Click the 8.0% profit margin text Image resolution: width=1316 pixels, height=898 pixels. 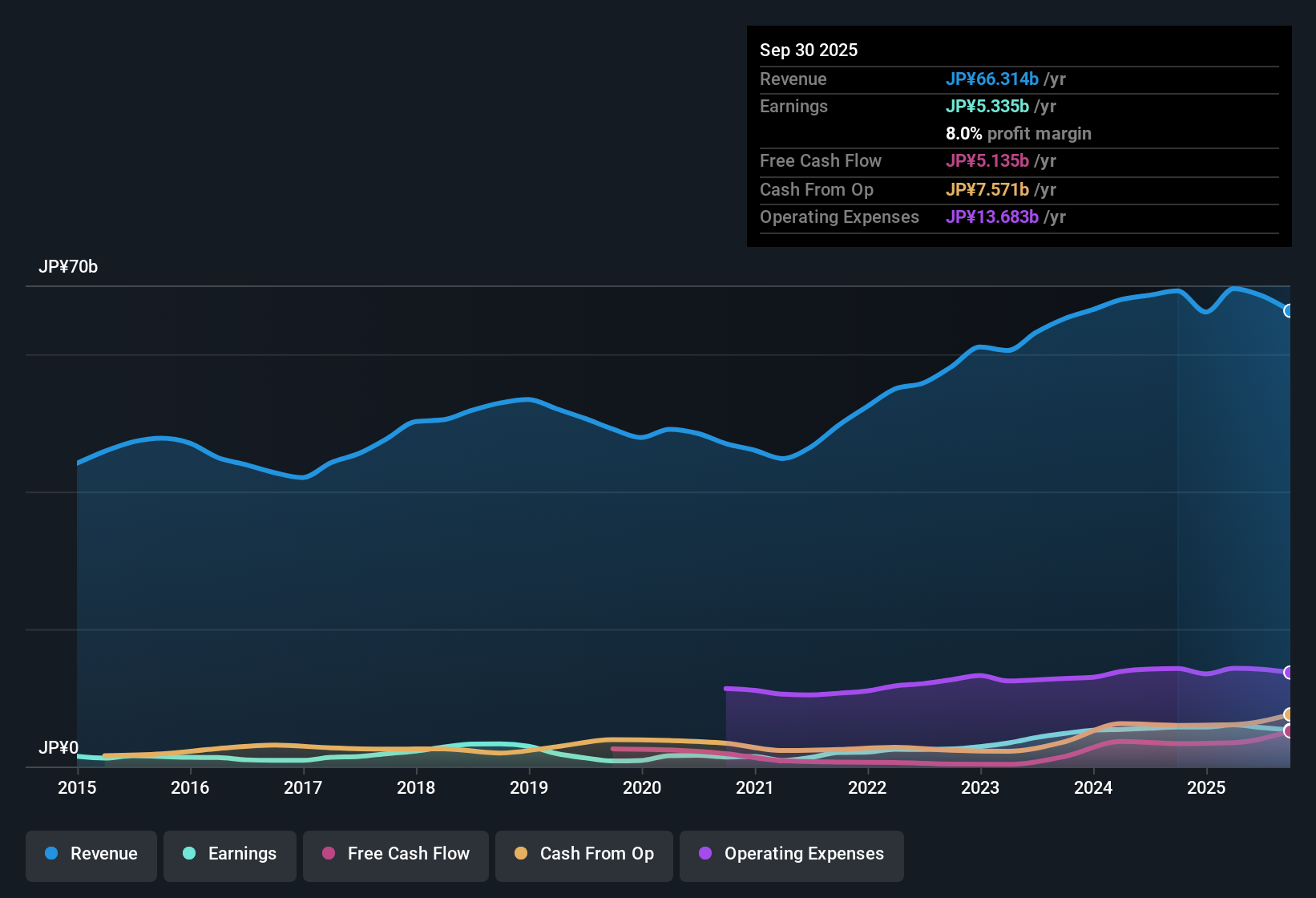pos(1019,134)
